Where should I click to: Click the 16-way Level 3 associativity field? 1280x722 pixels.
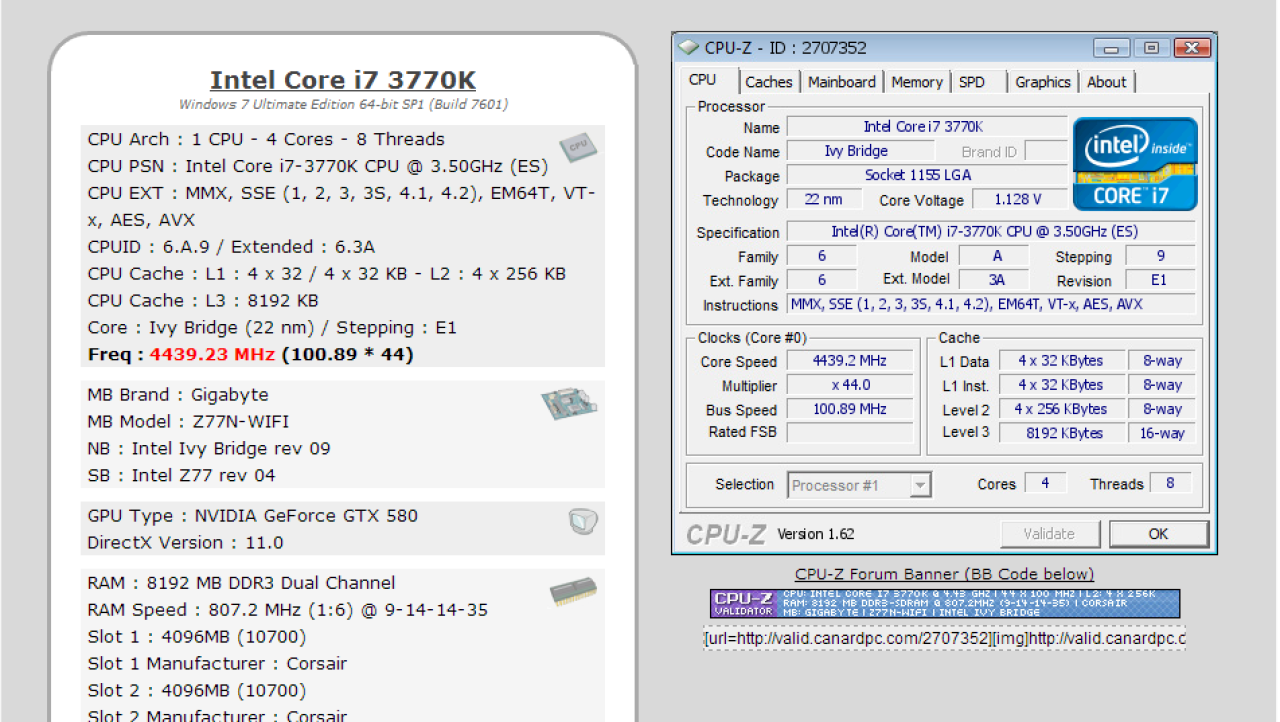tap(1162, 433)
